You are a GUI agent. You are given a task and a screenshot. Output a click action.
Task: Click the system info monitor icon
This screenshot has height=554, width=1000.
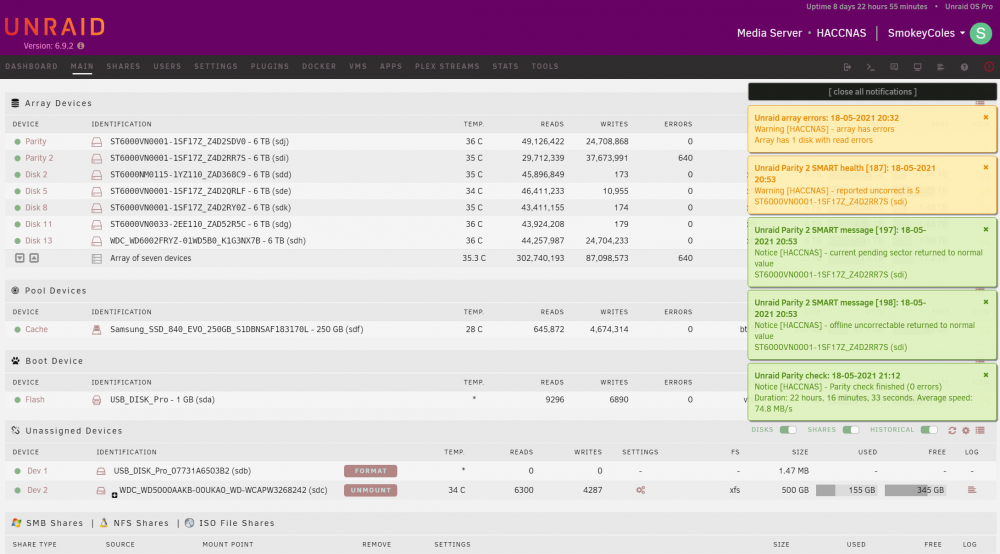pos(917,67)
